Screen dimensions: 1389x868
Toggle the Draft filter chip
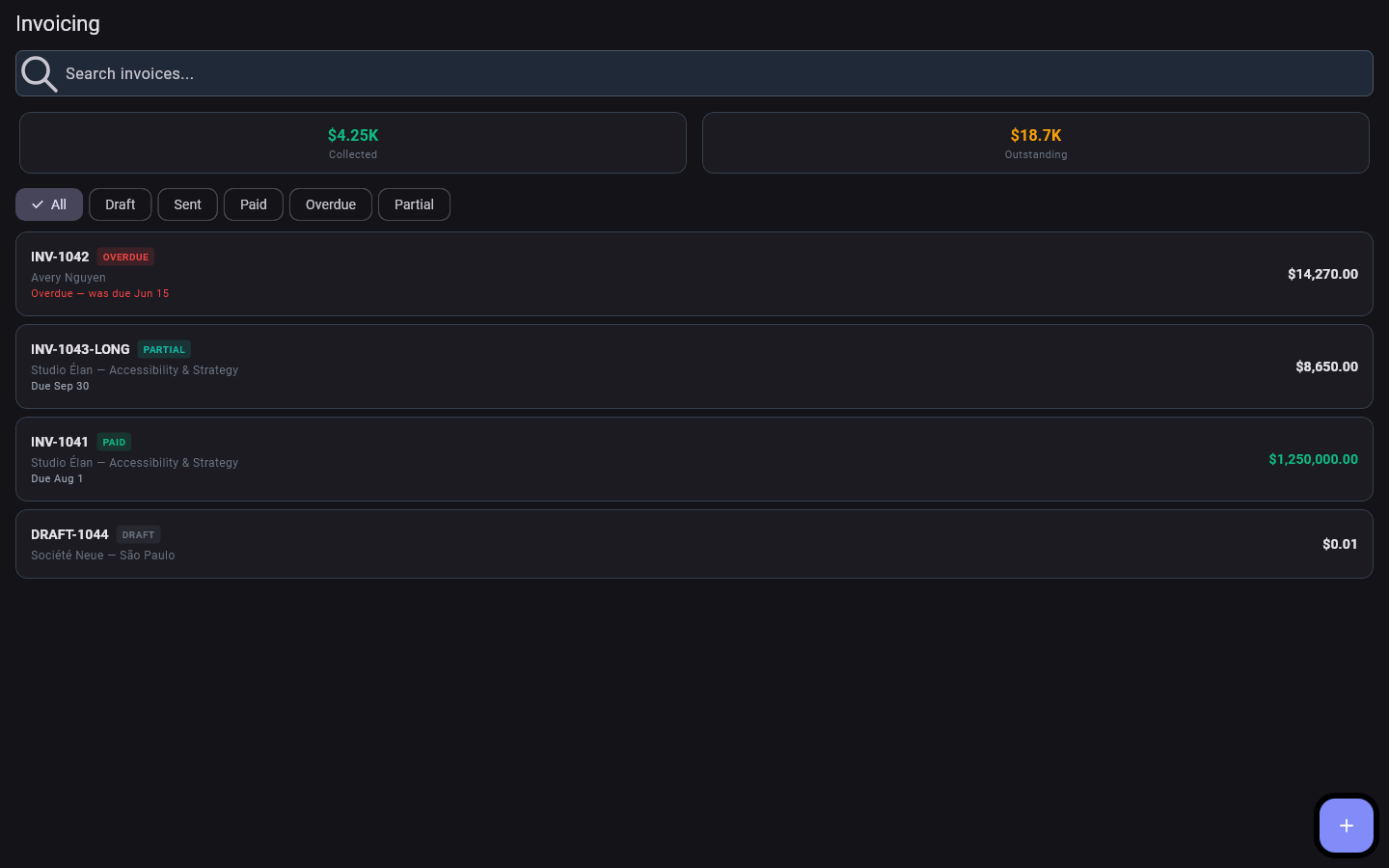click(x=121, y=204)
